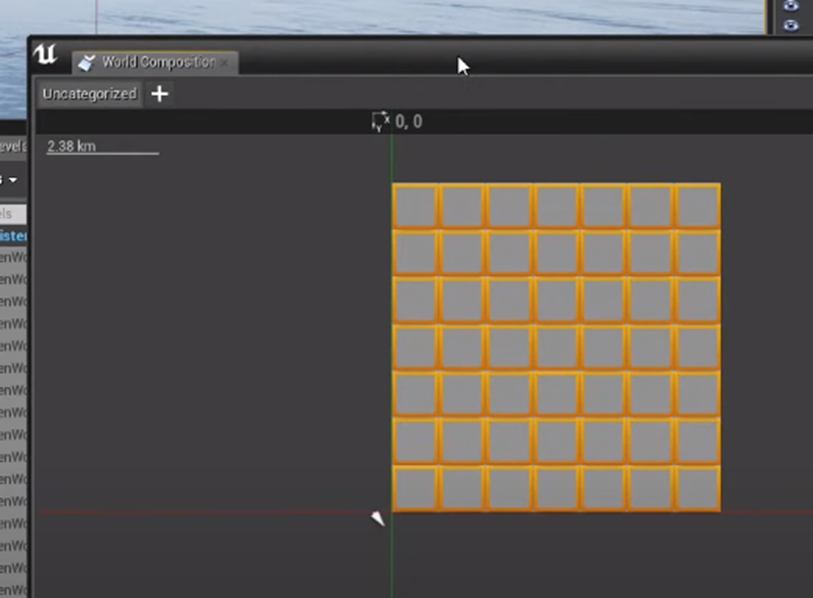Select the Uncategorized layer button
Screen dimensions: 813x598
click(90, 94)
